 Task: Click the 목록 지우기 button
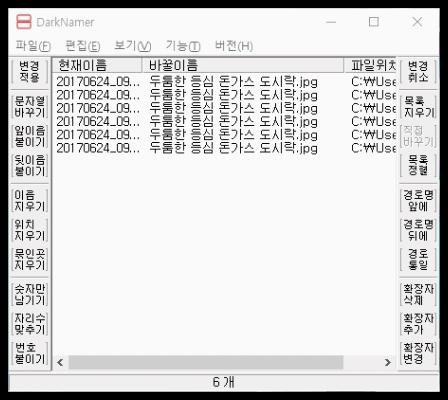418,107
